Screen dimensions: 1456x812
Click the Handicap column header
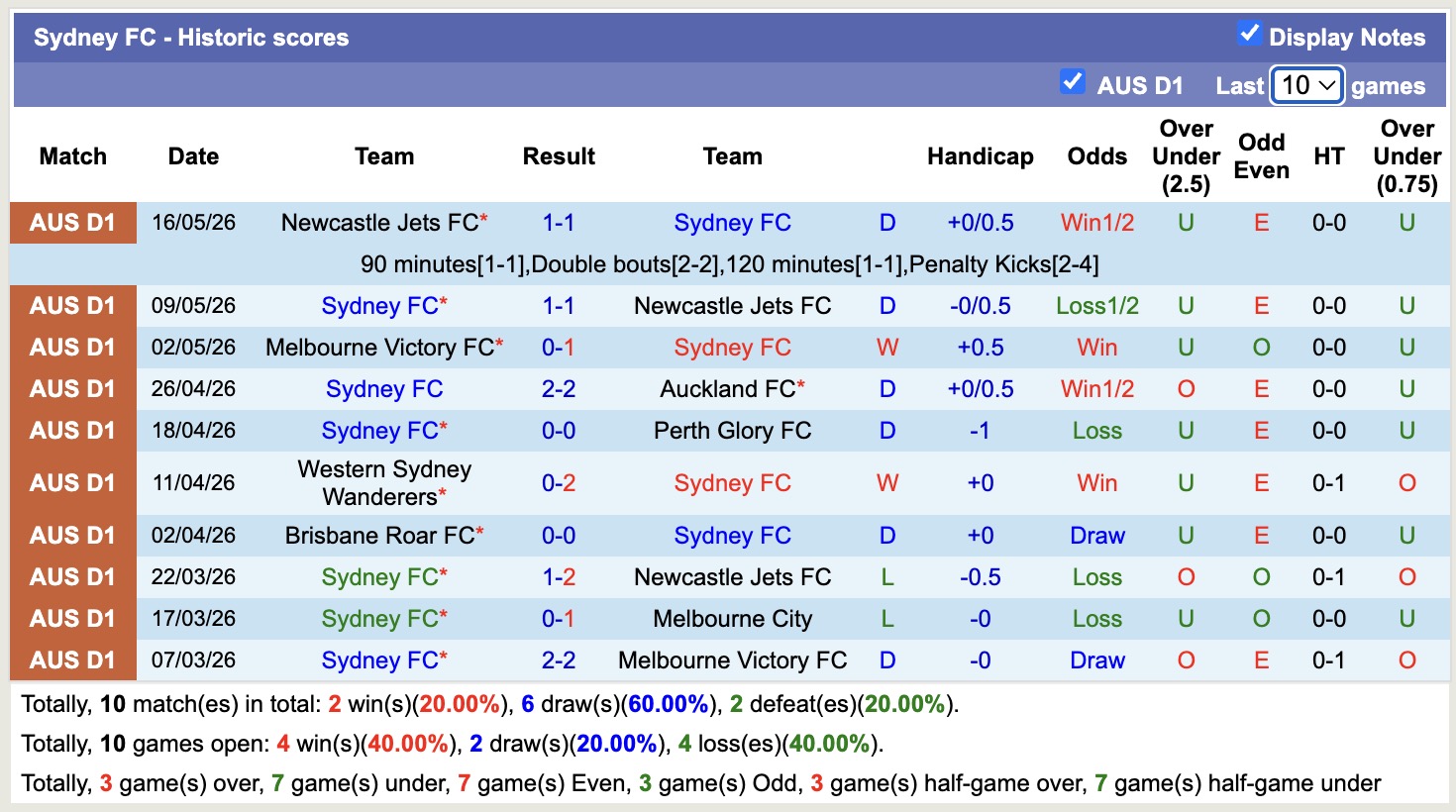981,156
